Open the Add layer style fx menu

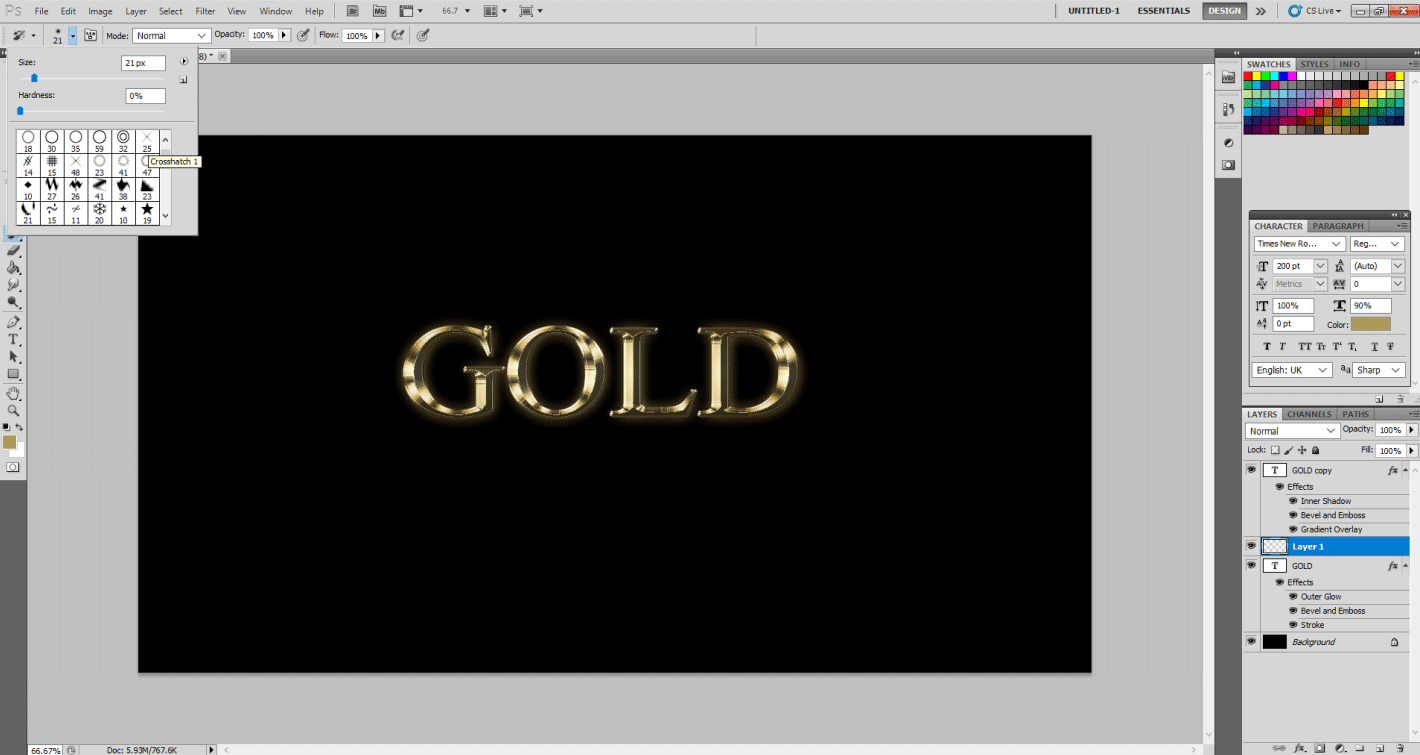coord(1299,747)
